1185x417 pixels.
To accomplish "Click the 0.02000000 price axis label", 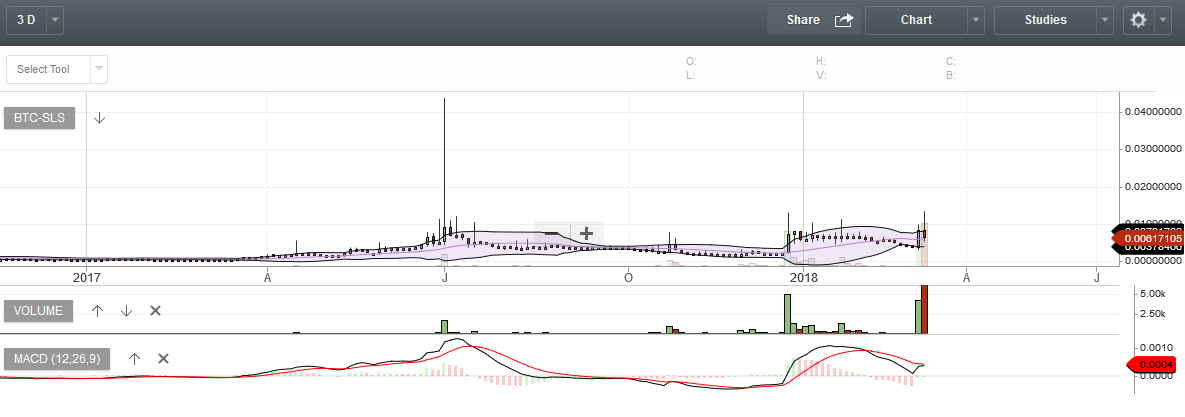I will [x=1153, y=186].
